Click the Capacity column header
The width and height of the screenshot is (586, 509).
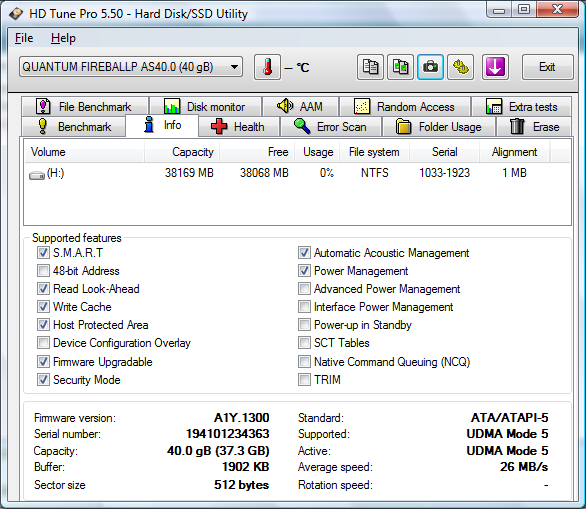pos(182,152)
